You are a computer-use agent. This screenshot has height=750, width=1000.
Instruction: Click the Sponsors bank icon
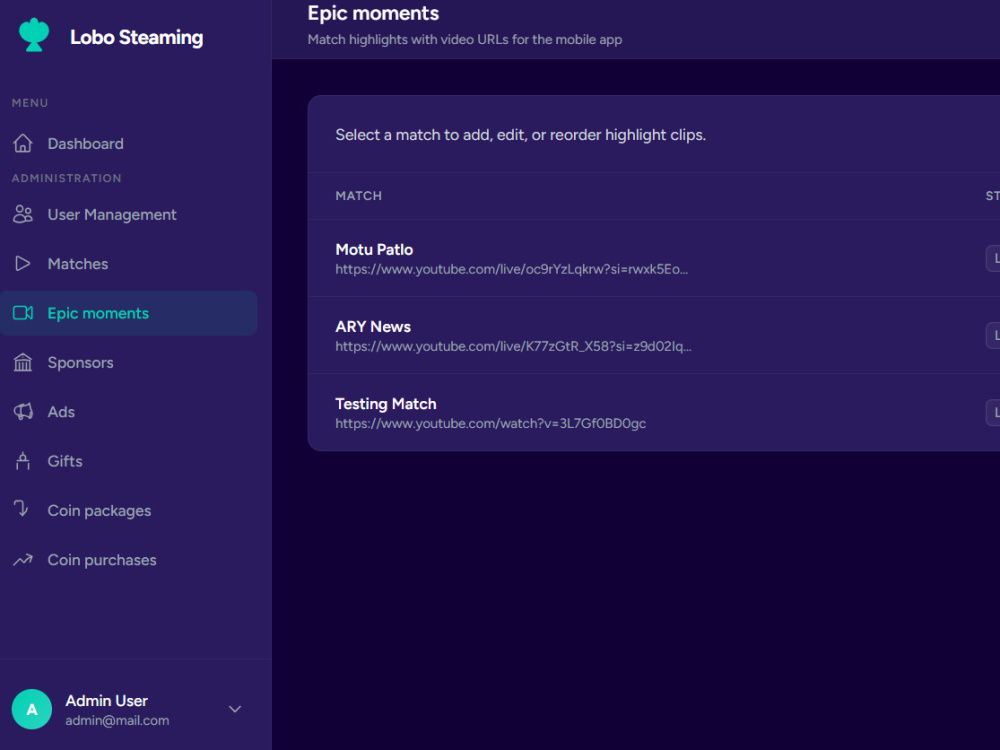(23, 362)
